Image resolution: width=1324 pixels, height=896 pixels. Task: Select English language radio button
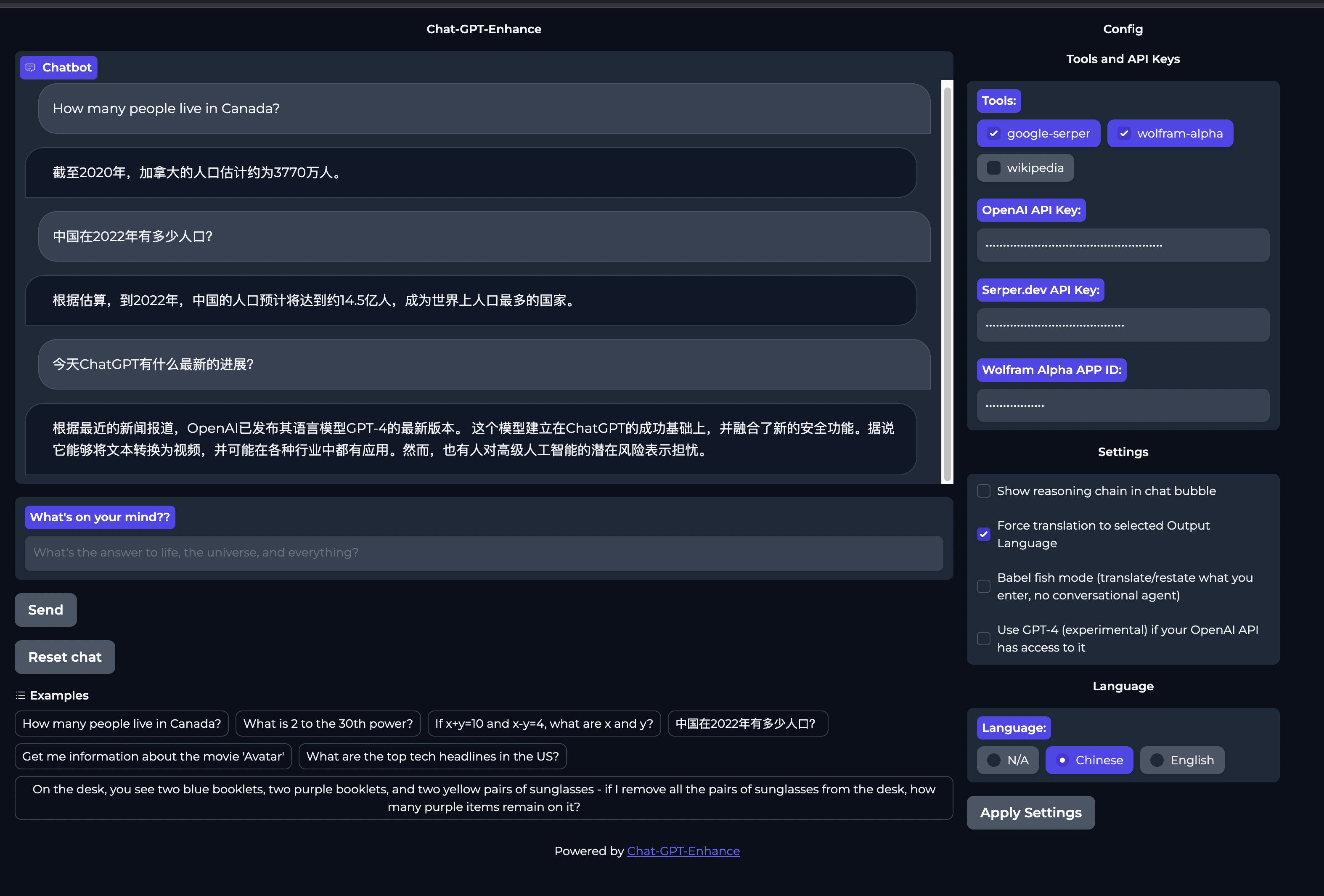(1157, 761)
